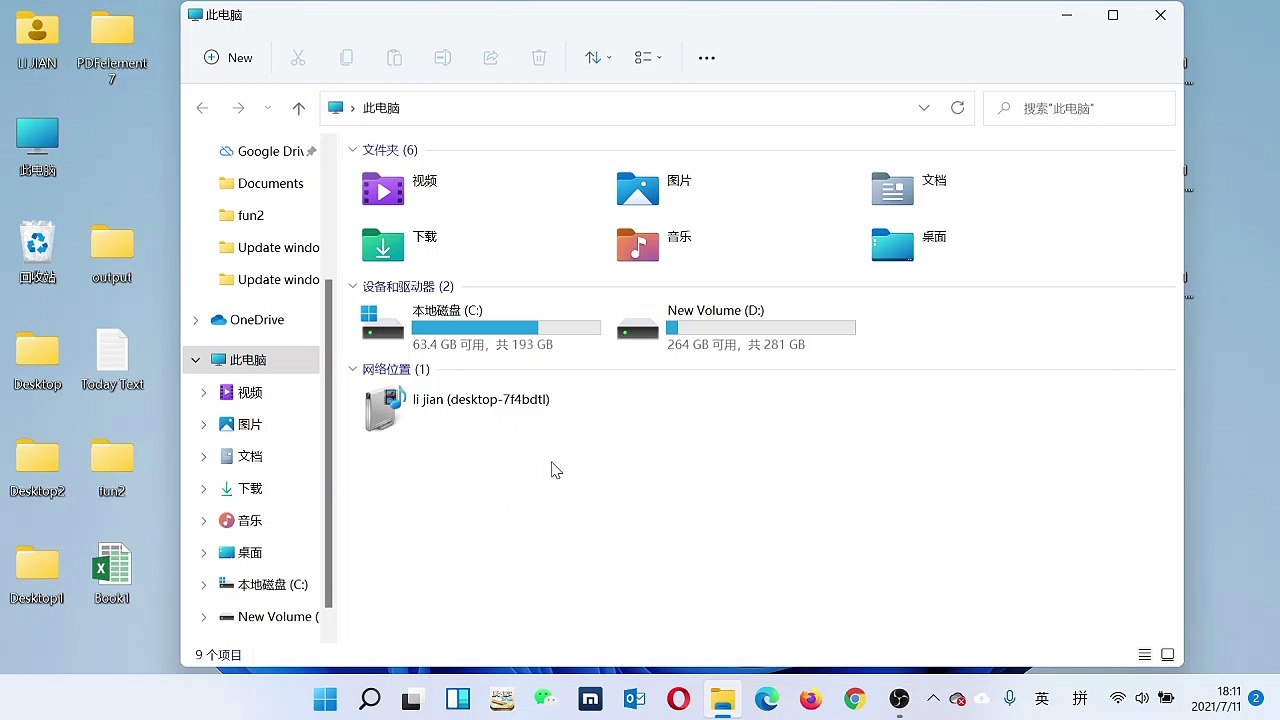Expand 视频 node in navigation tree

pyautogui.click(x=204, y=393)
